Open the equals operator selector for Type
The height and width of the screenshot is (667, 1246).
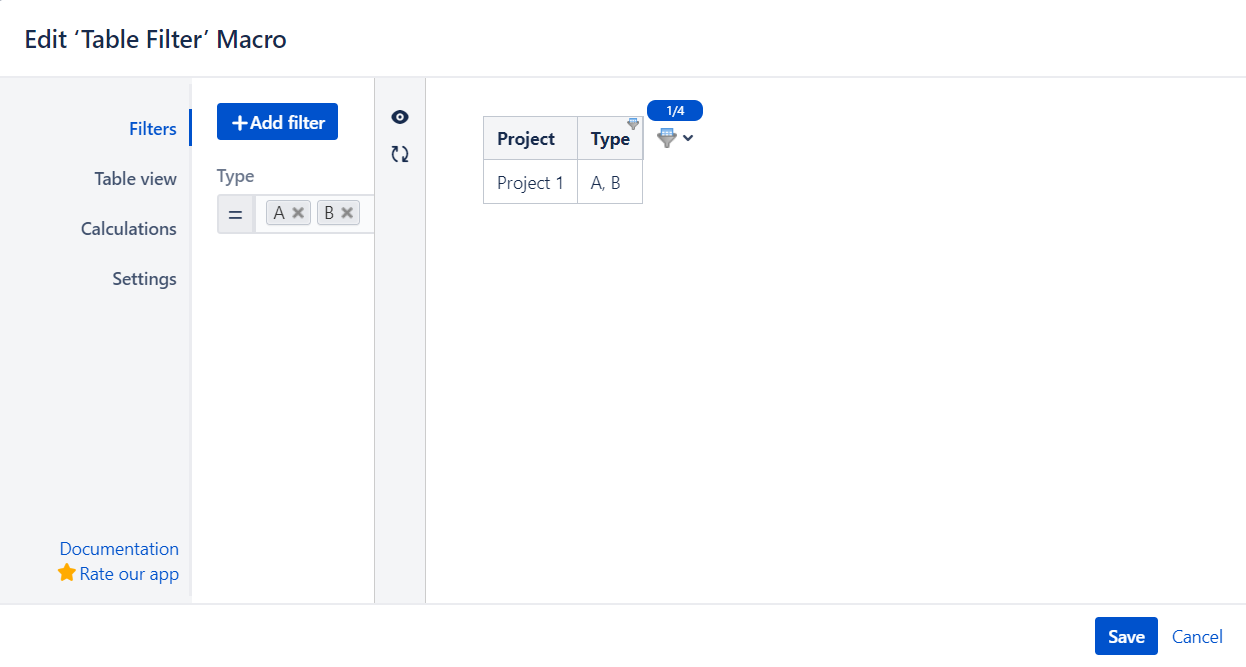click(x=236, y=213)
